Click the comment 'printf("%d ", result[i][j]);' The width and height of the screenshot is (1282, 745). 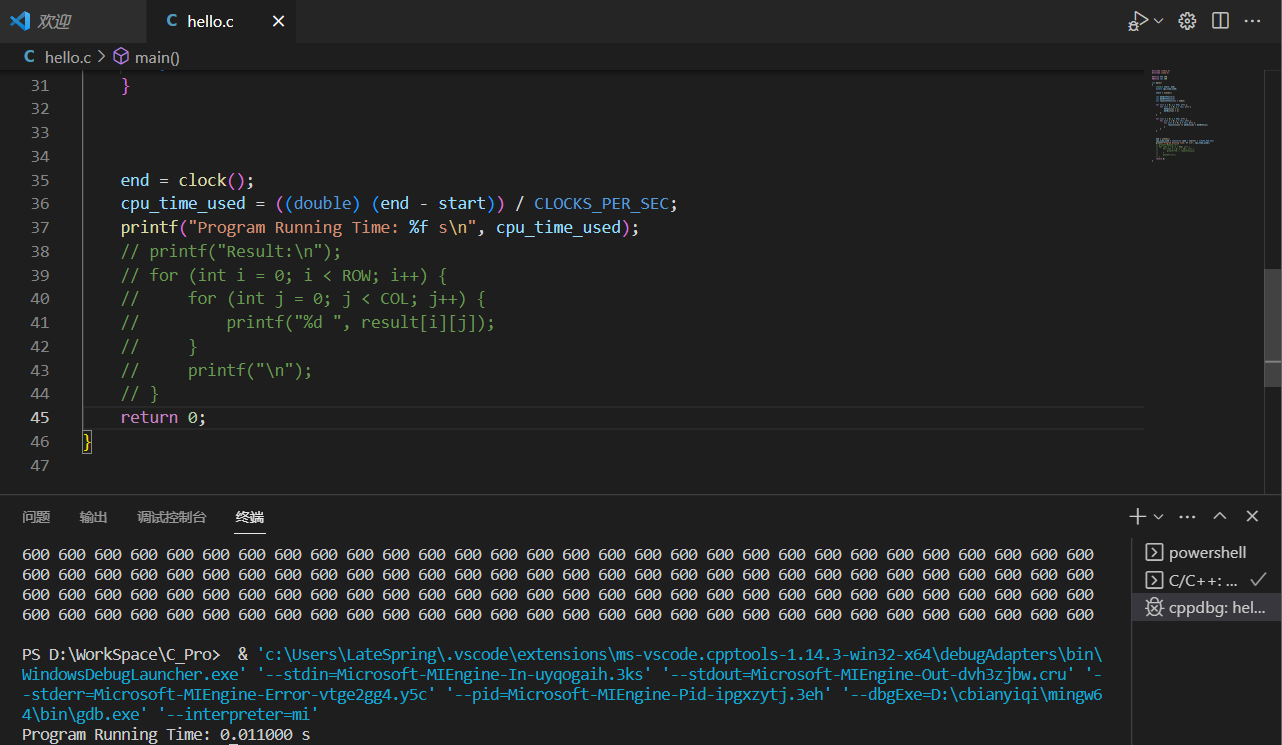(x=361, y=322)
